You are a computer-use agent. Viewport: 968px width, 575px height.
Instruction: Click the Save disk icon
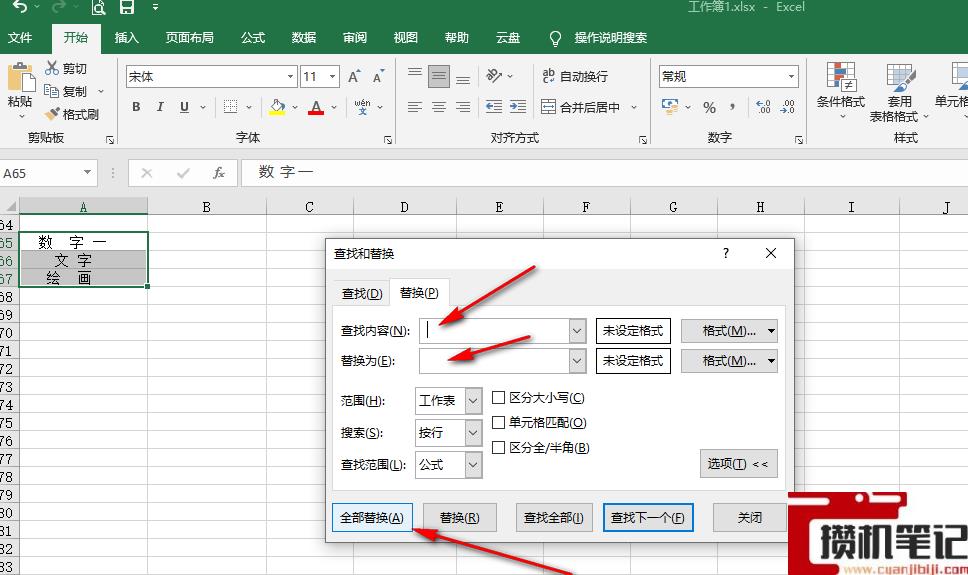pyautogui.click(x=127, y=7)
